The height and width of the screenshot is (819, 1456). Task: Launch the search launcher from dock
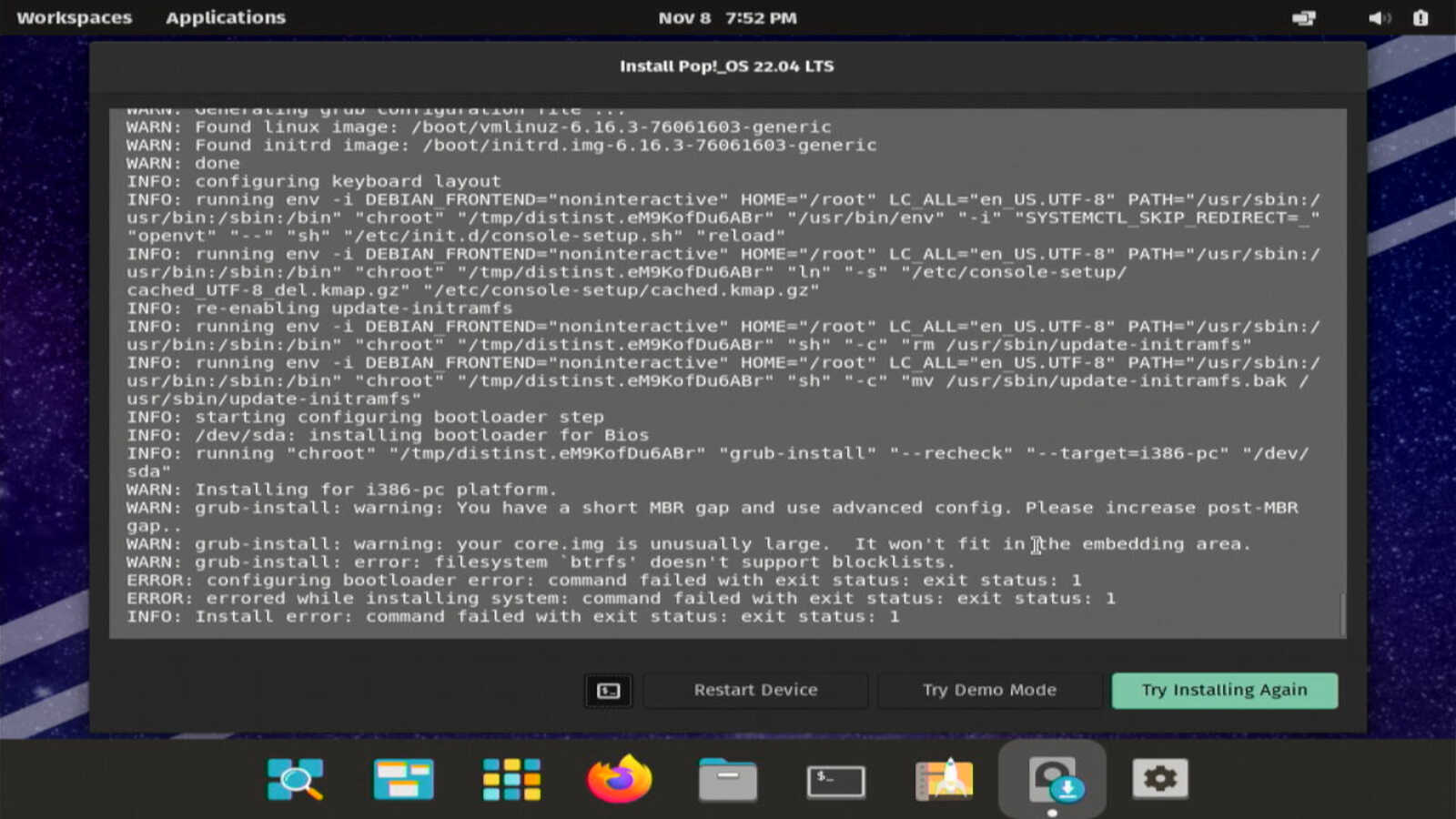295,780
